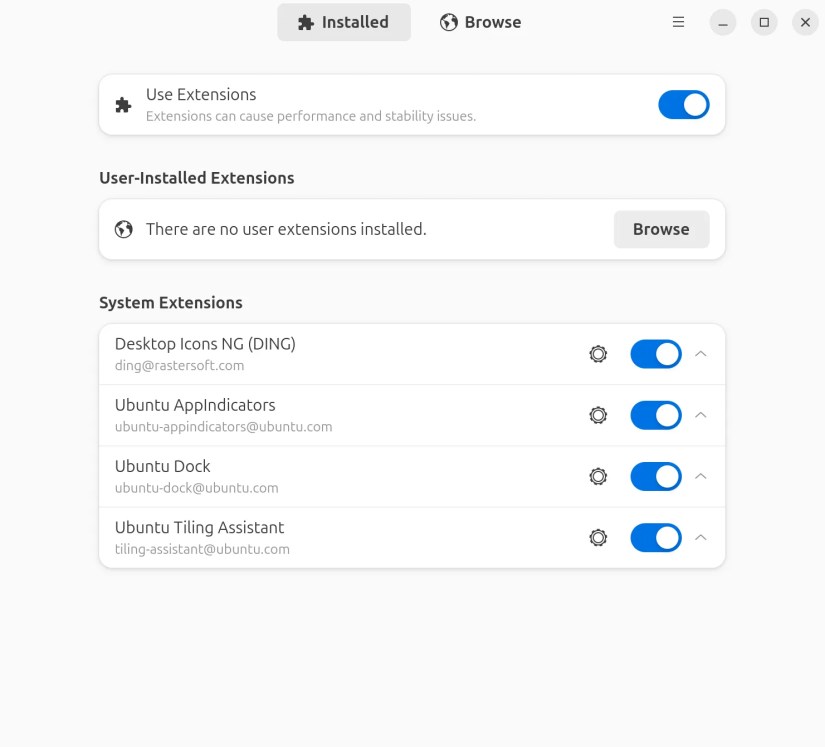This screenshot has width=825, height=747.
Task: Expand the Ubuntu AppIndicators row details
Action: [701, 415]
